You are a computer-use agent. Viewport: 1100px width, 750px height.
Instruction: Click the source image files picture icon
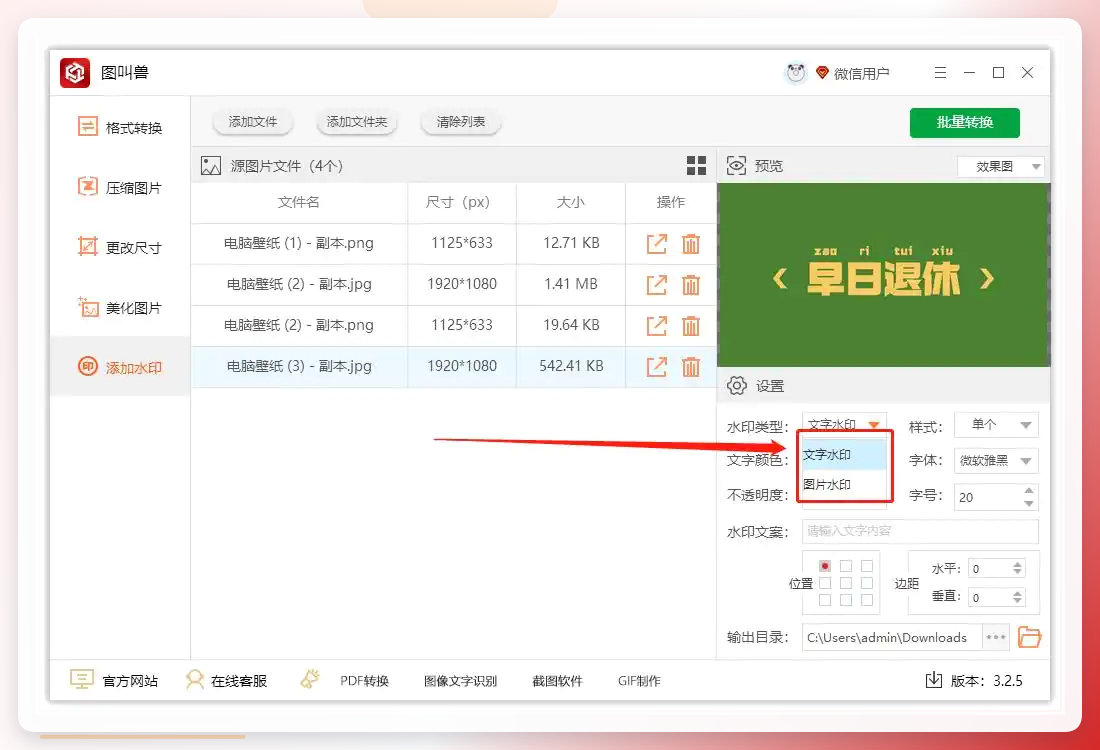pos(210,166)
